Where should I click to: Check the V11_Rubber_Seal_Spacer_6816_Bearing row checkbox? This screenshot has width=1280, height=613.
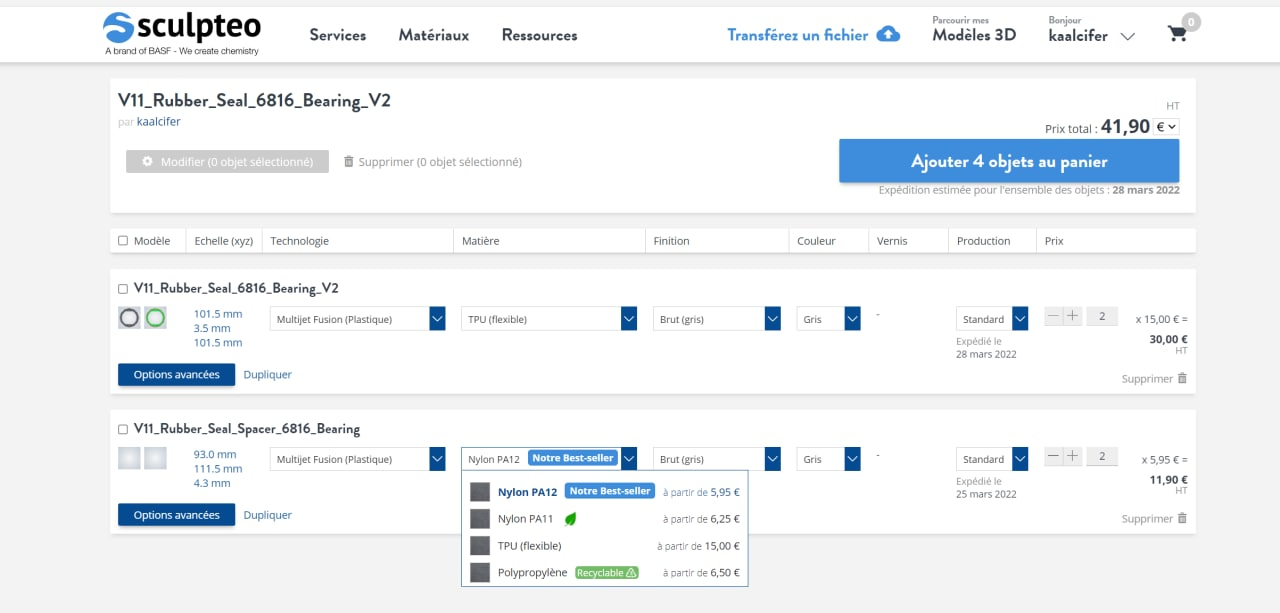coord(123,429)
